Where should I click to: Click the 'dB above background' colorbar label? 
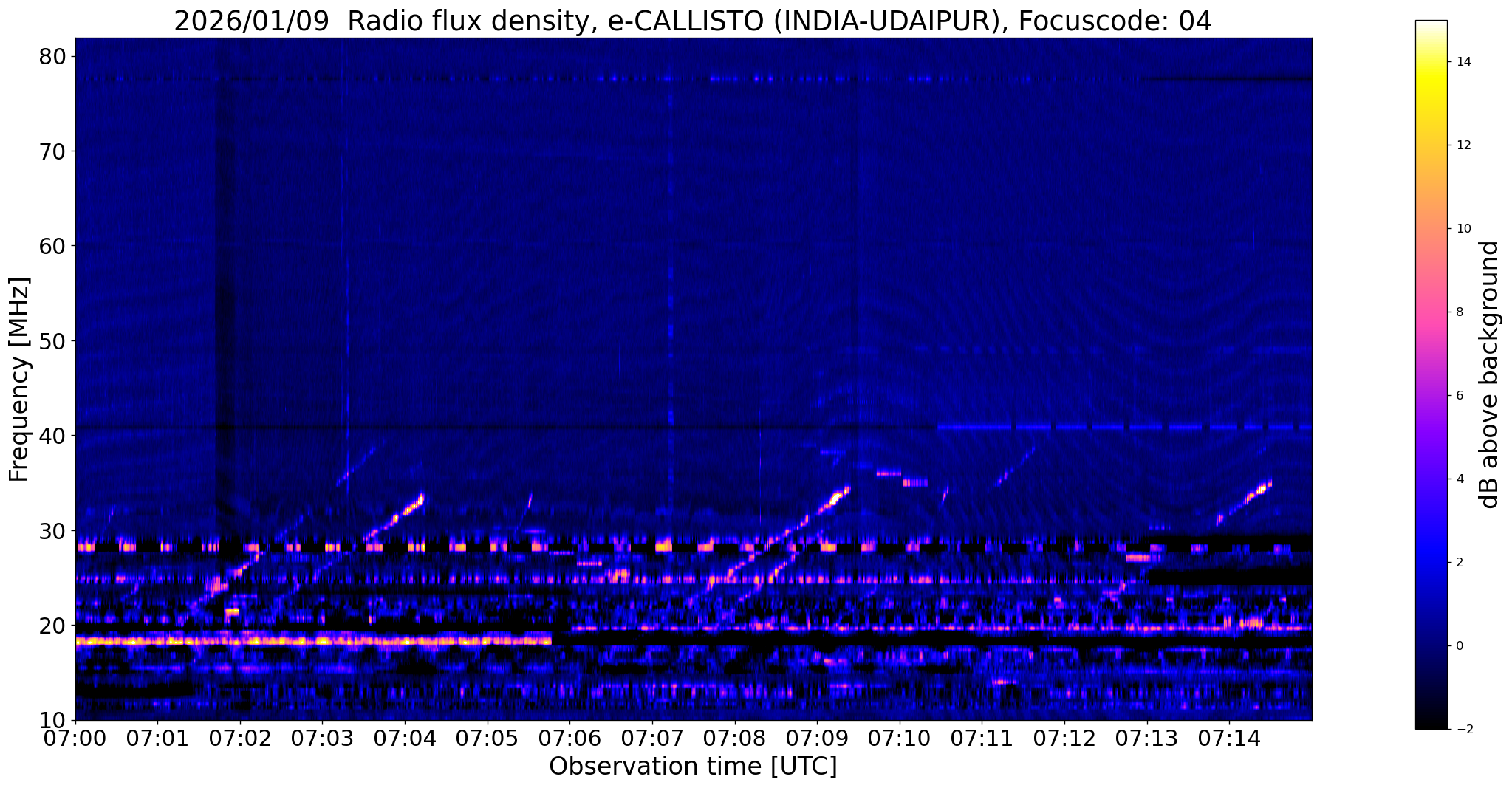[1490, 374]
